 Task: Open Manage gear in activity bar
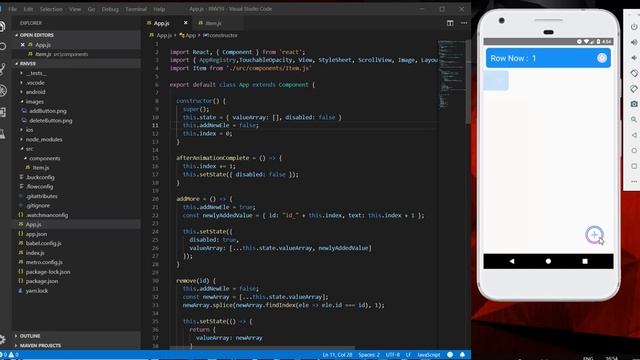[2, 339]
